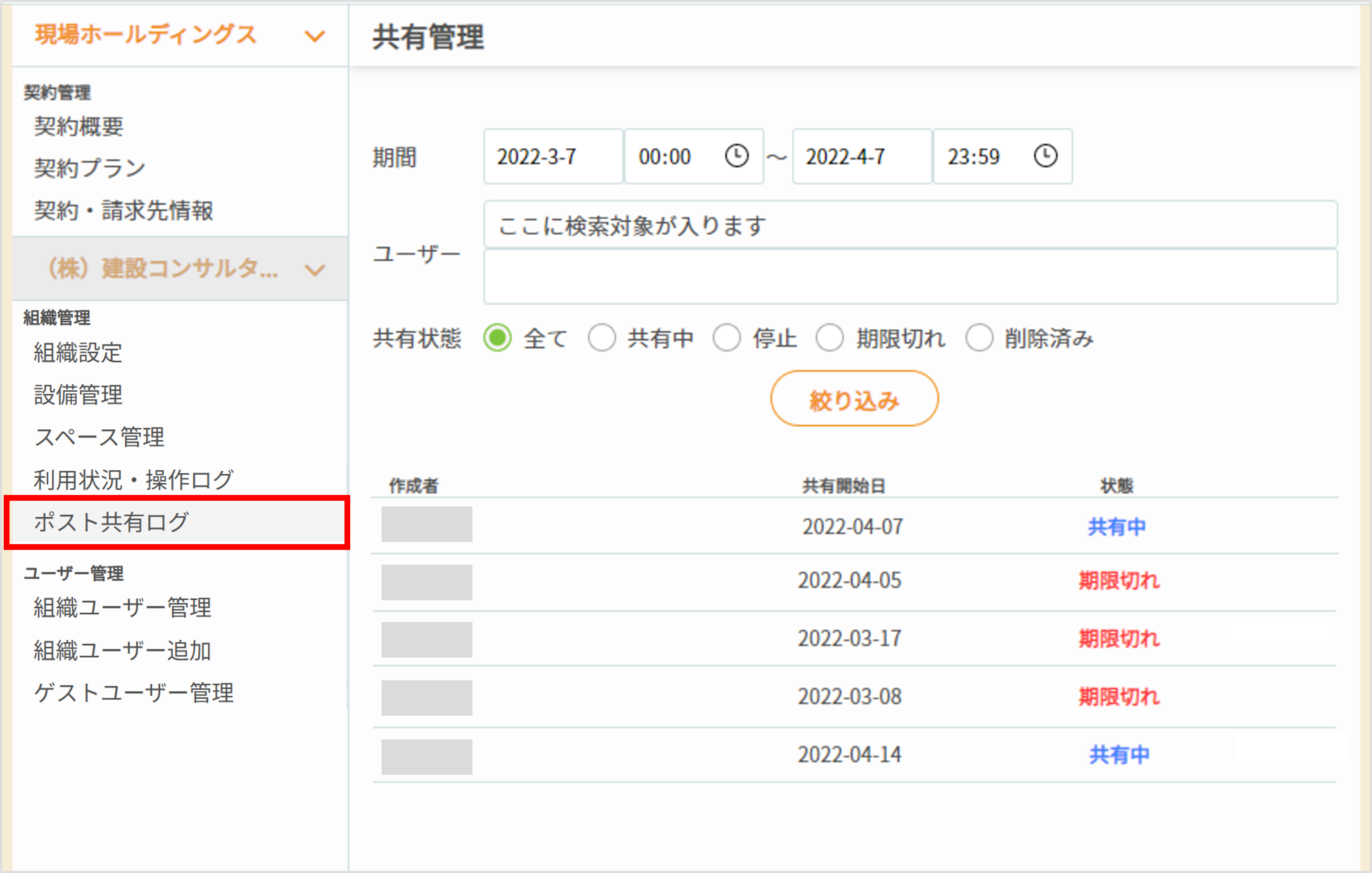Click 共有中 status of 2022-04-07 row
This screenshot has width=1372, height=873.
click(1117, 526)
